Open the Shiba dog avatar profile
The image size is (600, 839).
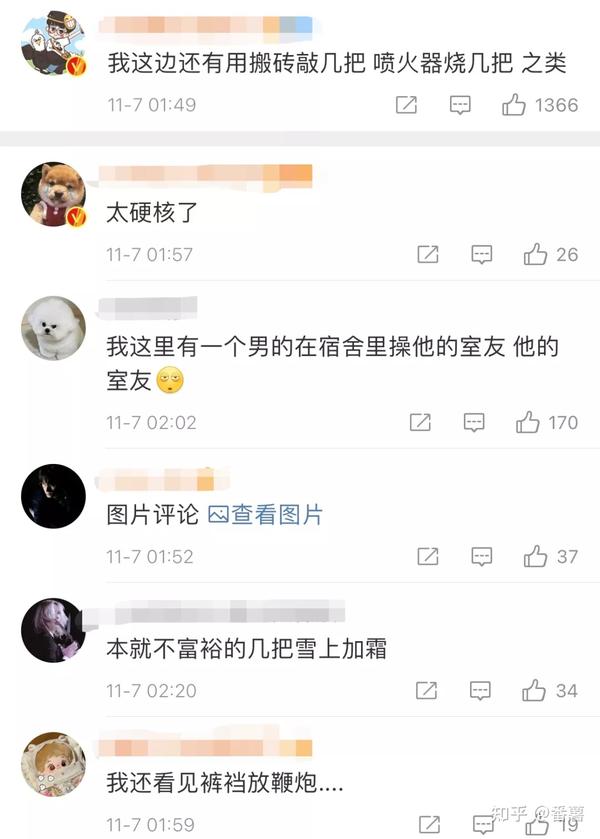pyautogui.click(x=54, y=194)
